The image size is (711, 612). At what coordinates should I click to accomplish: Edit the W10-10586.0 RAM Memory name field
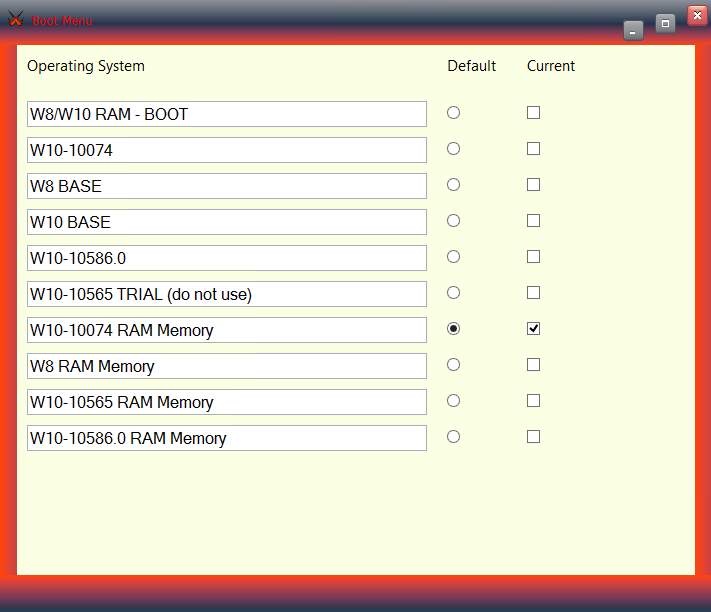click(x=227, y=438)
